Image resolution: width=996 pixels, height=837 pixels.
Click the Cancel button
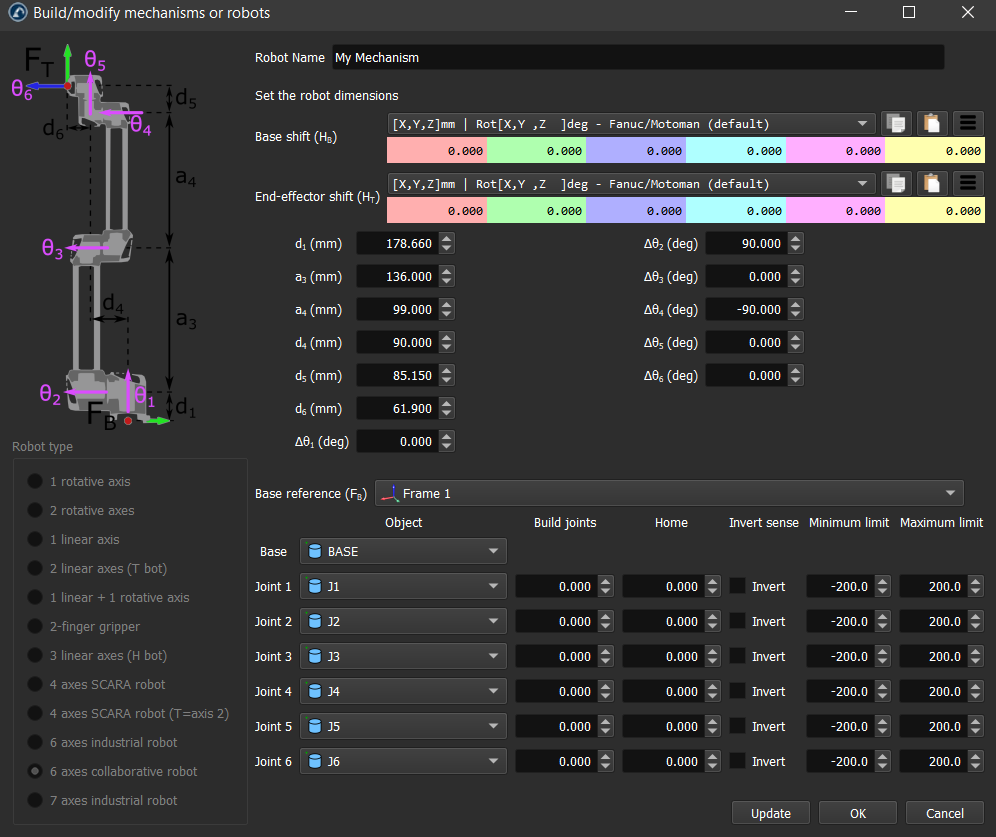click(x=944, y=813)
